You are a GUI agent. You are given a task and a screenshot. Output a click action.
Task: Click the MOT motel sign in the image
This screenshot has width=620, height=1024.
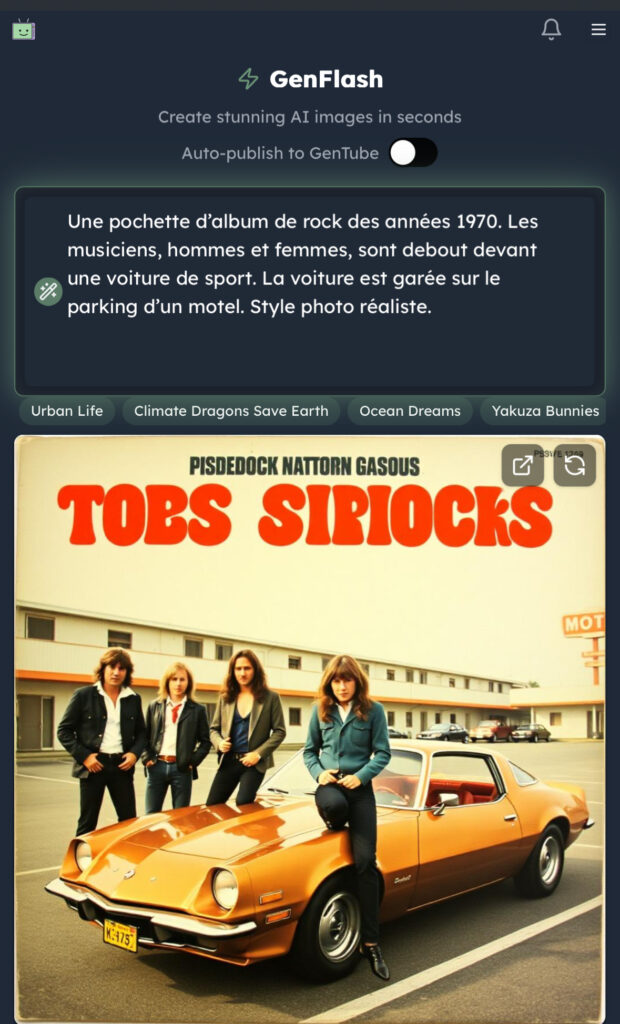tap(583, 624)
